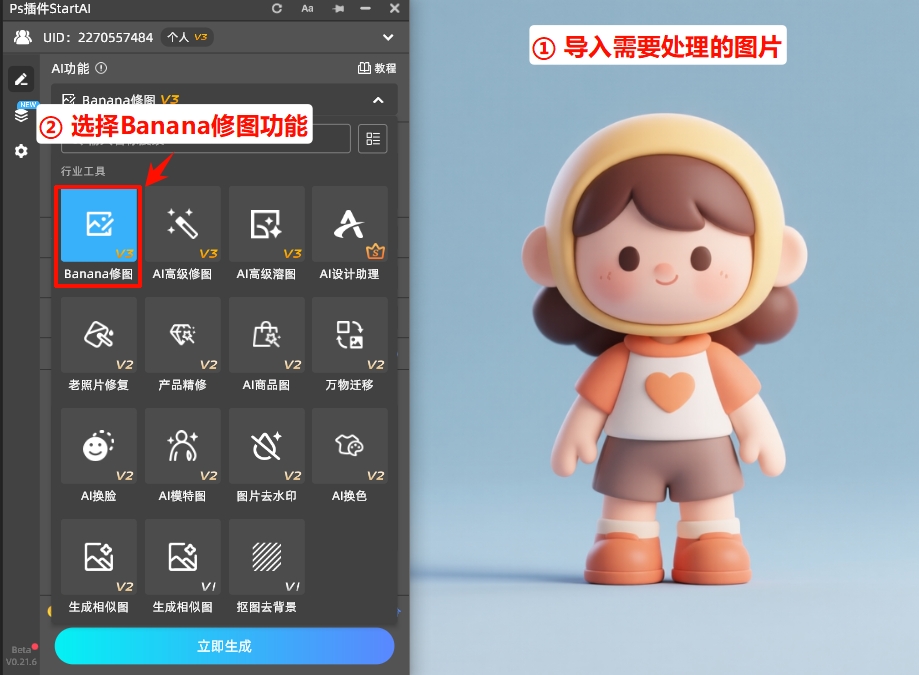Open the AI换脸 face swap tool
Viewport: 919px width, 675px height.
point(97,446)
